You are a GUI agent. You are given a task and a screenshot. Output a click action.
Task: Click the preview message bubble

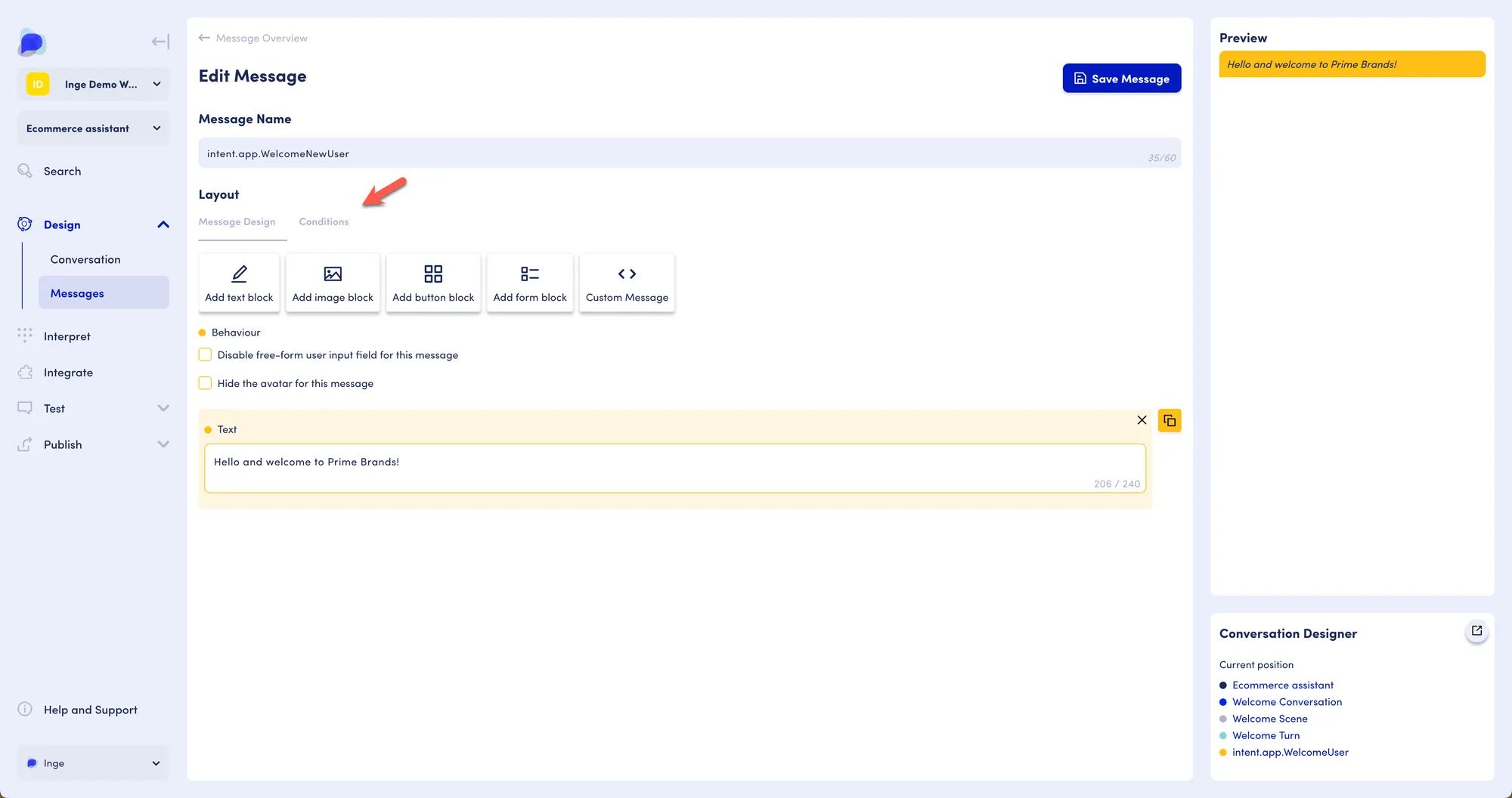click(1352, 64)
